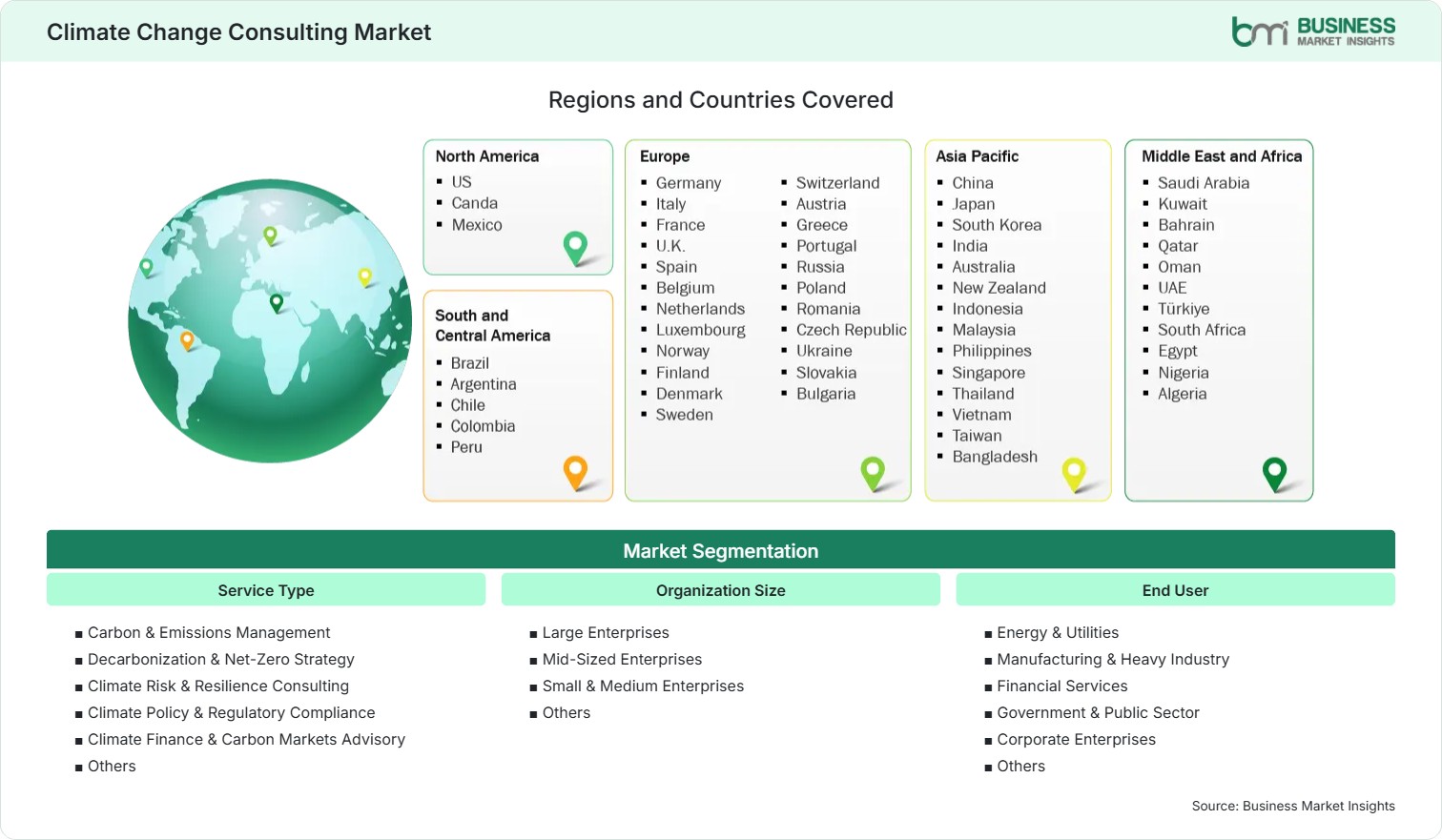
Task: Select Small & Medium Enterprises item
Action: (x=643, y=686)
